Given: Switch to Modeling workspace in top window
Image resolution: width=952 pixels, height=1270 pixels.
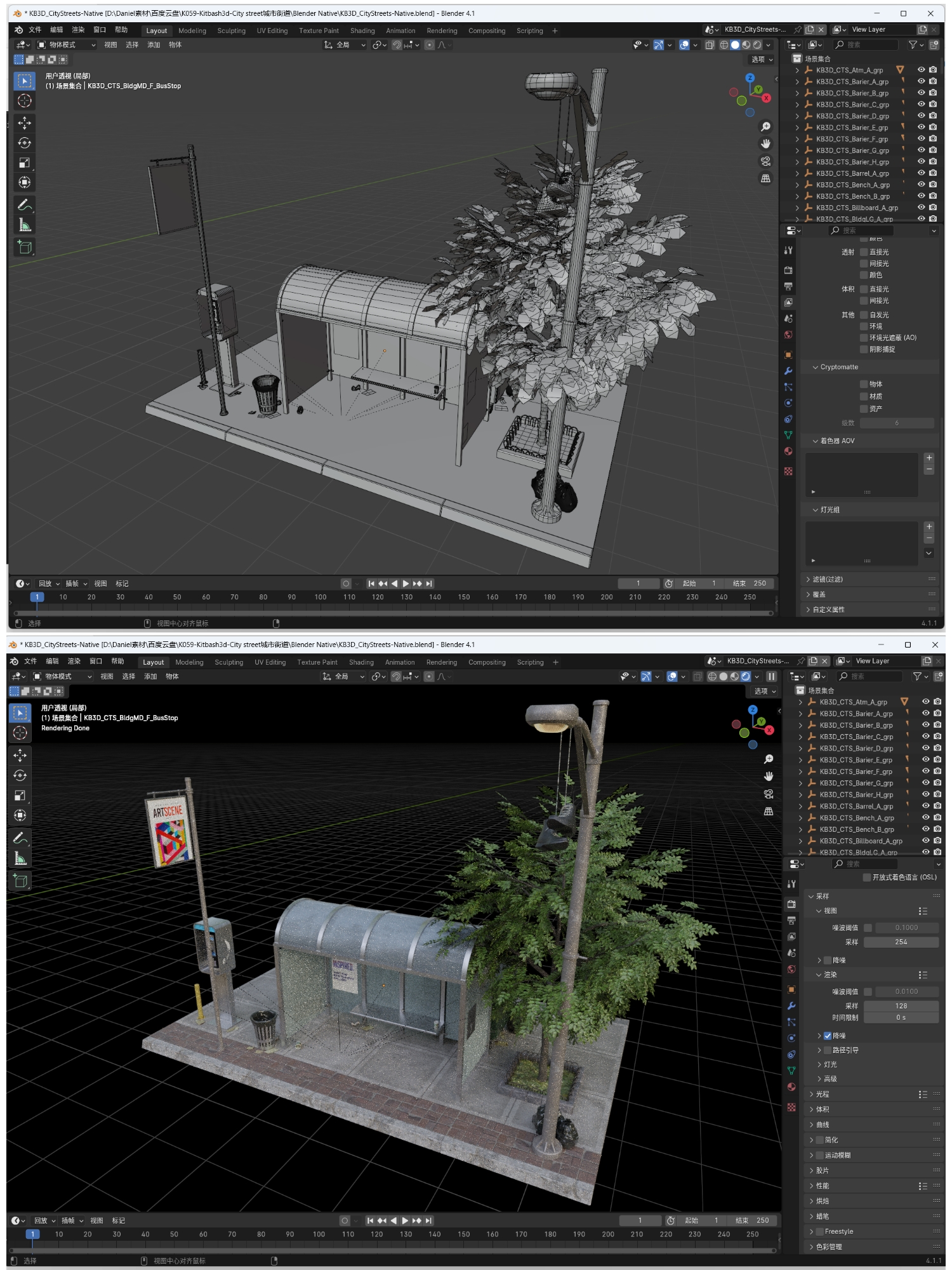Looking at the screenshot, I should [x=192, y=30].
